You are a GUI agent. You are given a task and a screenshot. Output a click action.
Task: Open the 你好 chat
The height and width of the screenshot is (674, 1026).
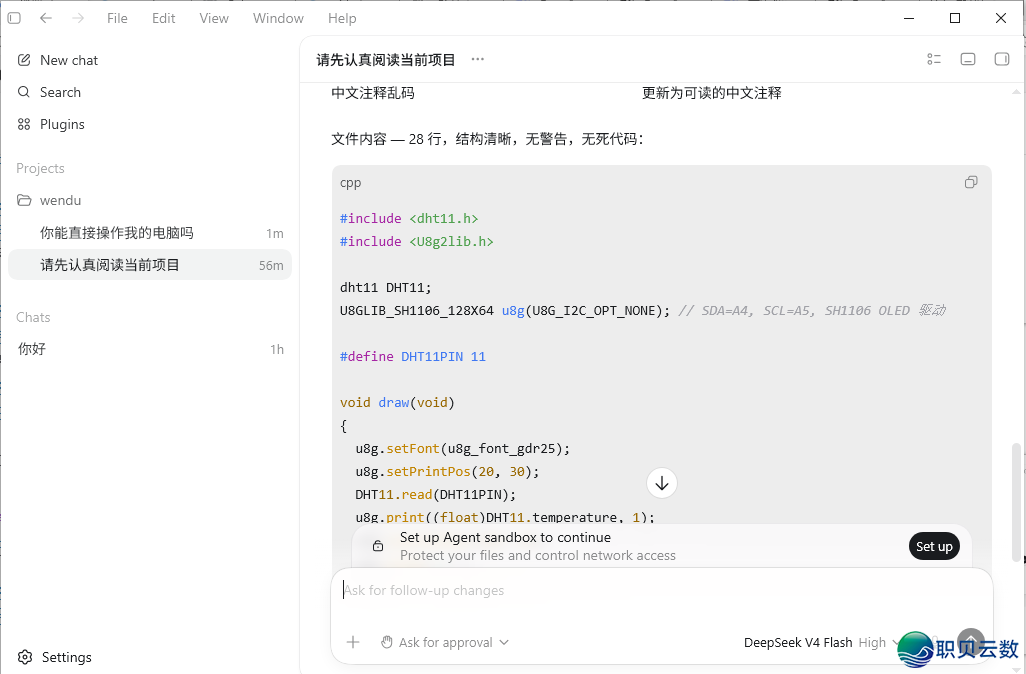tap(150, 349)
